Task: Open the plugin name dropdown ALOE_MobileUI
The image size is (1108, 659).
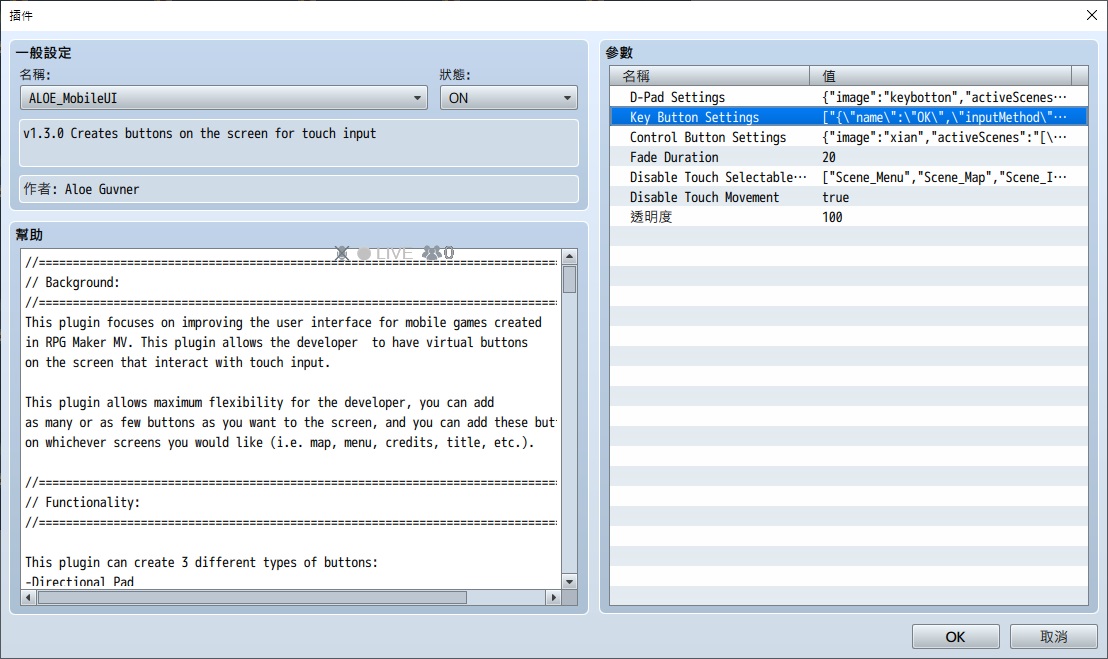Action: click(x=223, y=97)
